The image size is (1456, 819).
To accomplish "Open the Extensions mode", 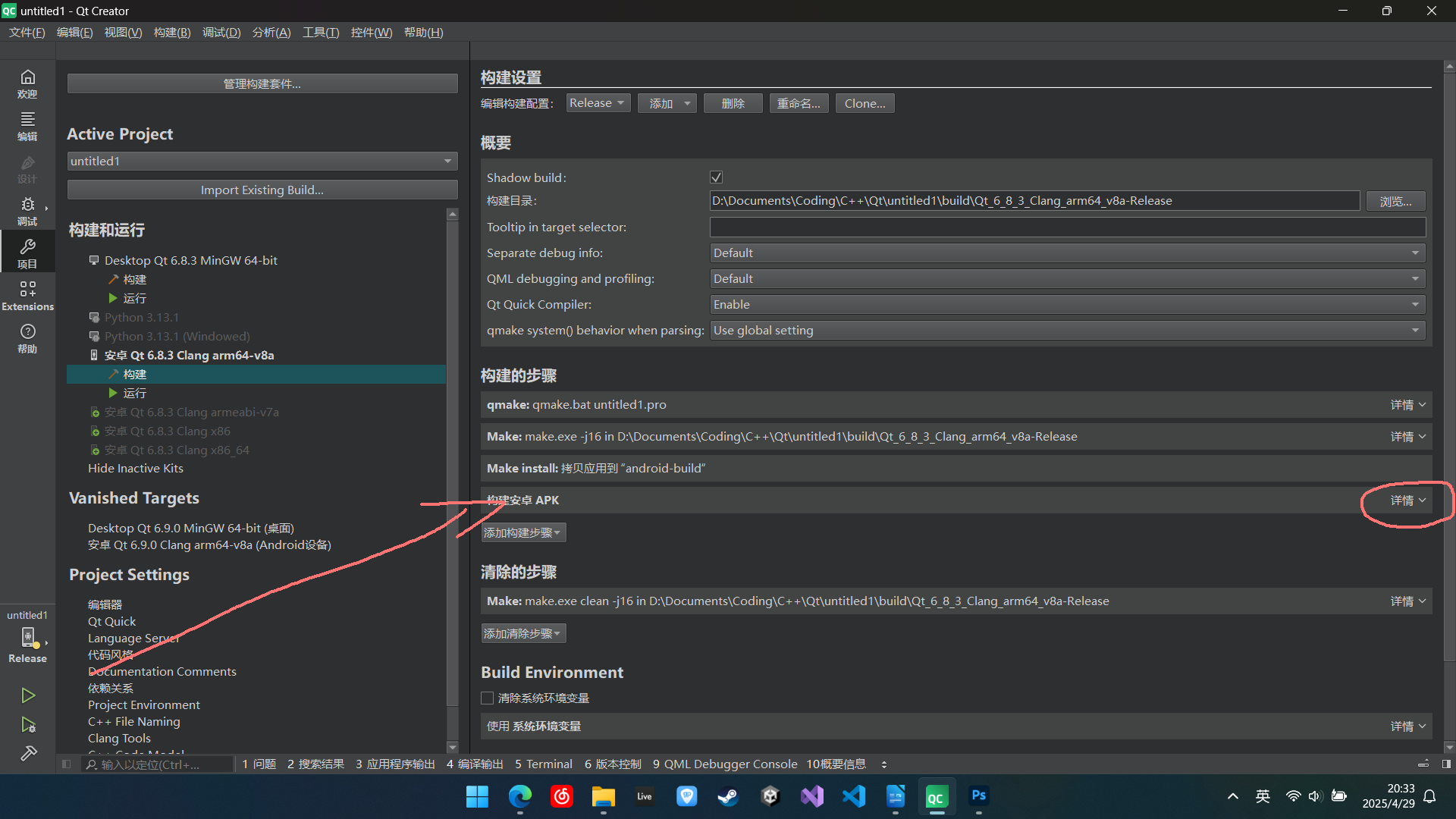I will point(27,296).
